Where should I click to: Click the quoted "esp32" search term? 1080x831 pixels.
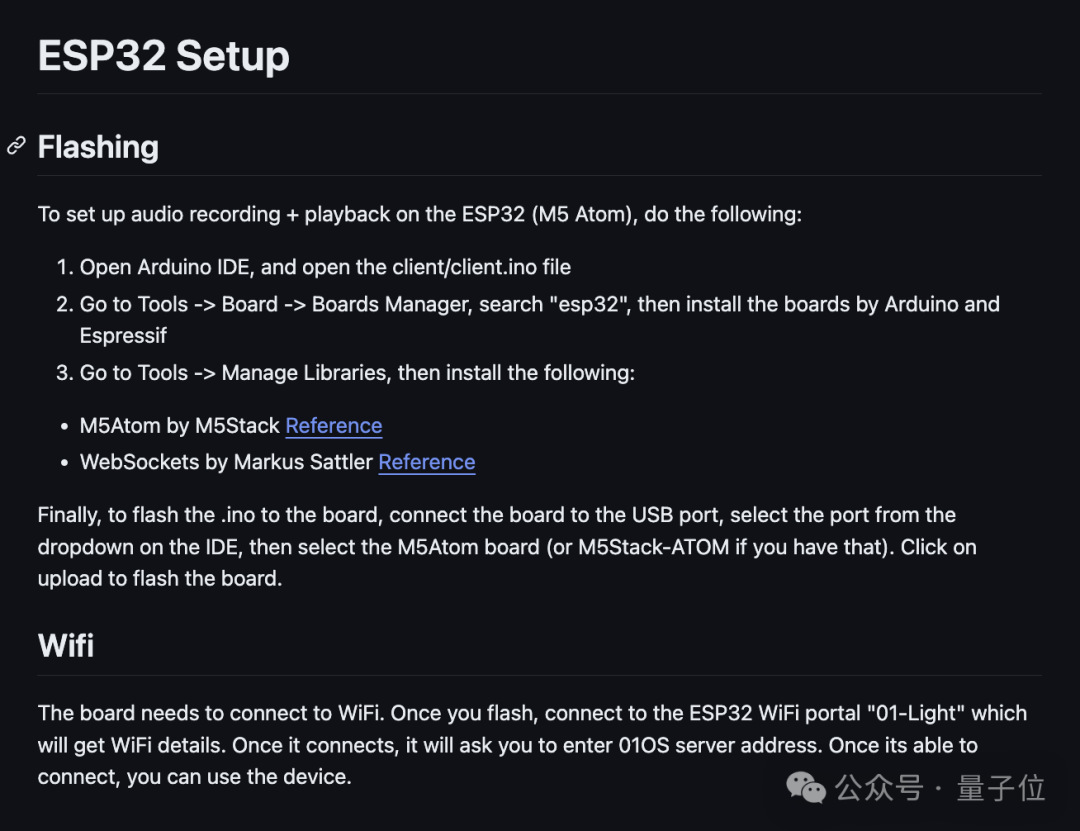click(x=589, y=304)
